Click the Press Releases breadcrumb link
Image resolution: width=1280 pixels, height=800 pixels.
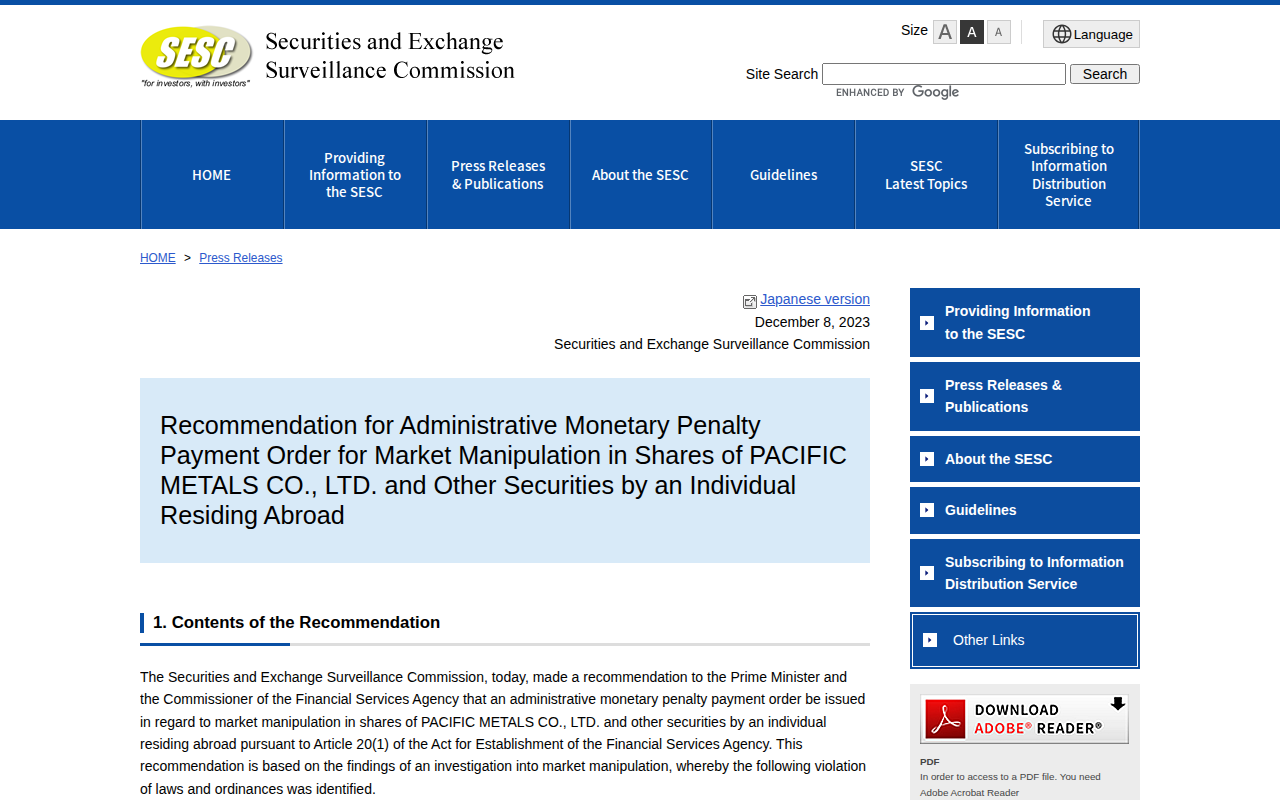pos(241,258)
